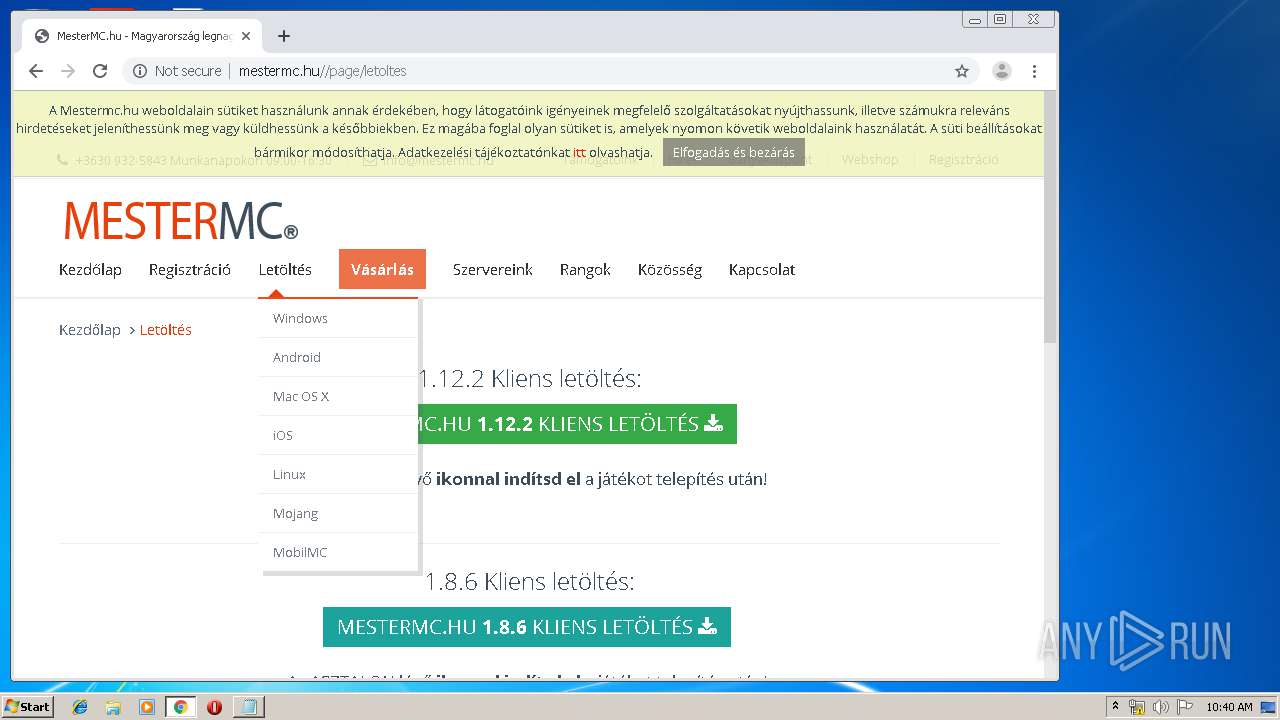Viewport: 1280px width, 720px height.
Task: Accept cookies with Elfogadás és bezárás
Action: point(734,152)
